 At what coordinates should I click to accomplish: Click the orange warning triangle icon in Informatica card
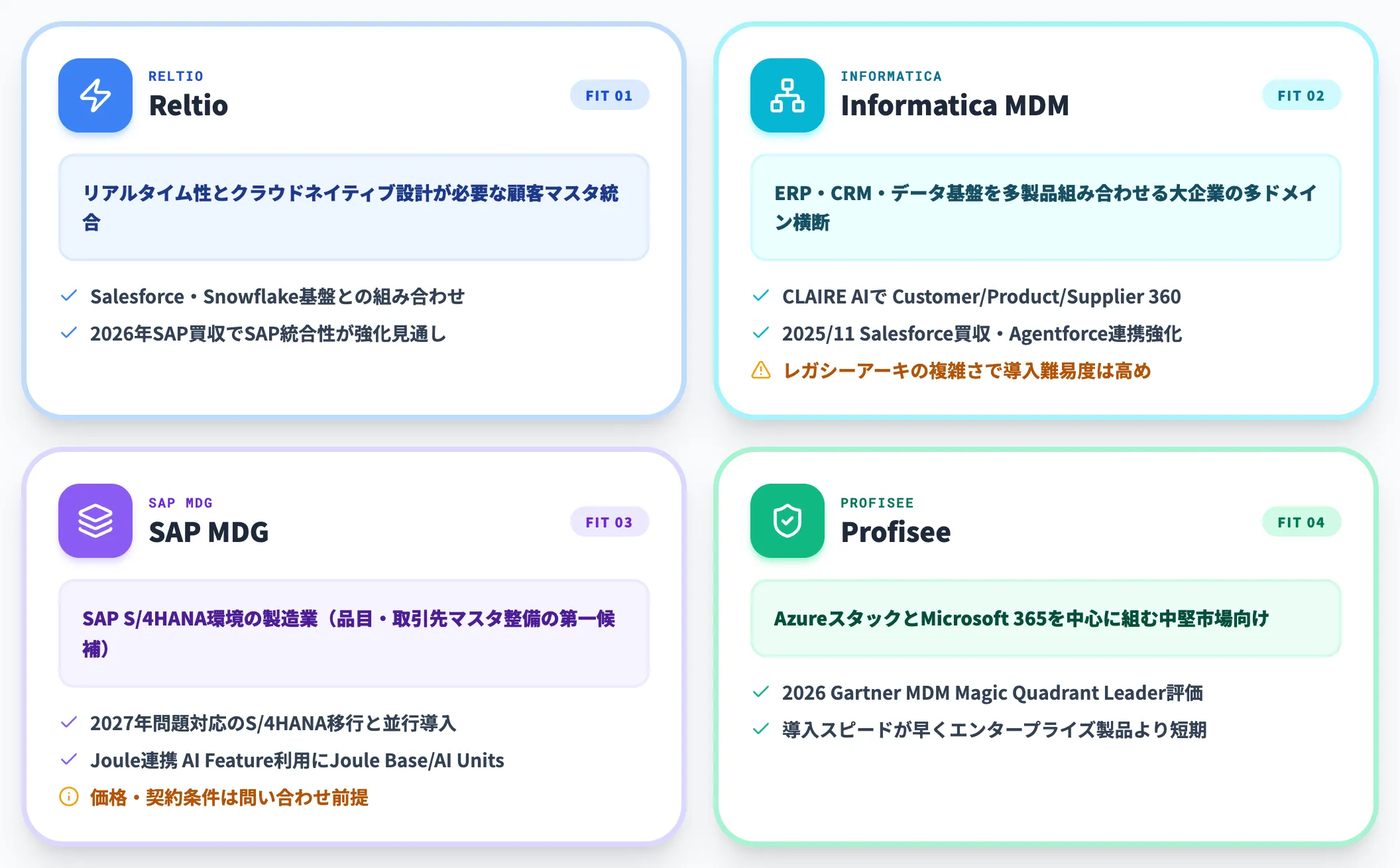[761, 370]
